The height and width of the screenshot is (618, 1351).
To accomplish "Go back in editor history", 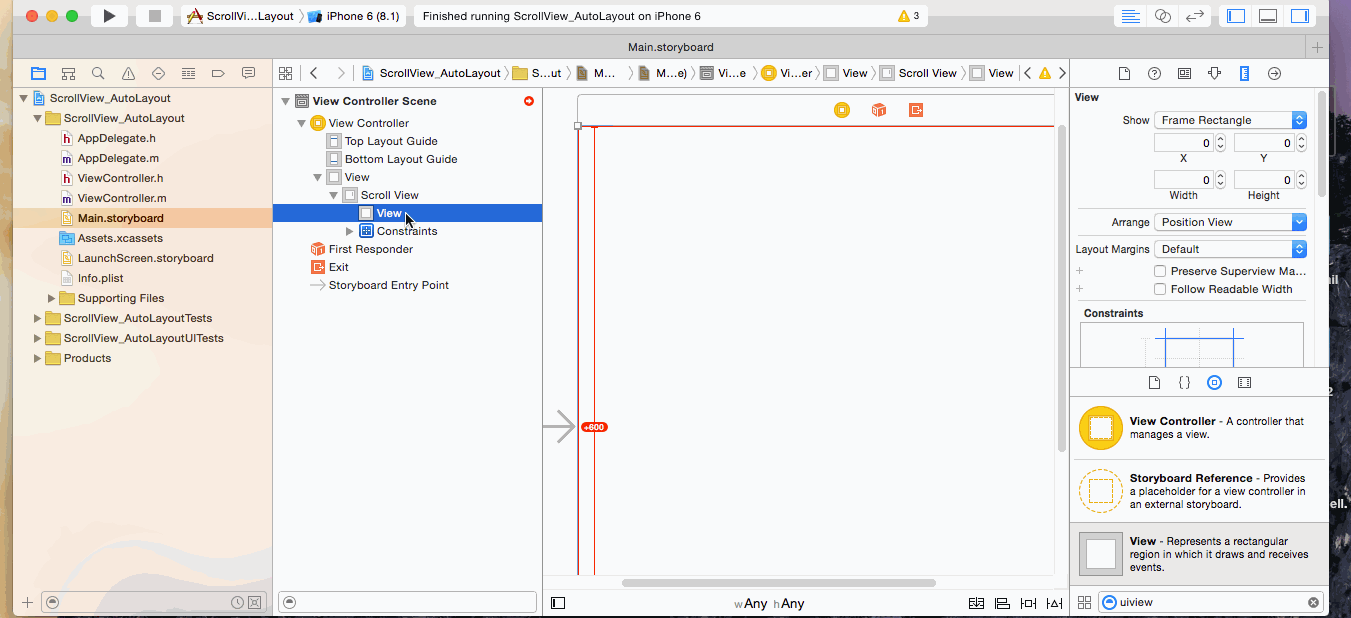I will (x=314, y=73).
